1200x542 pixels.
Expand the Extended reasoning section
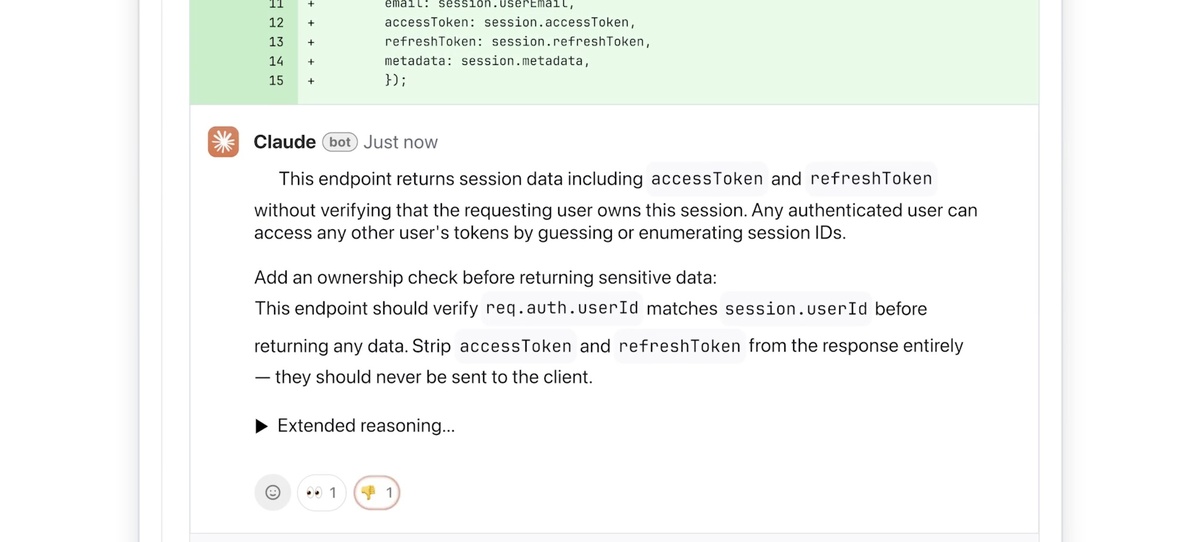tap(355, 426)
